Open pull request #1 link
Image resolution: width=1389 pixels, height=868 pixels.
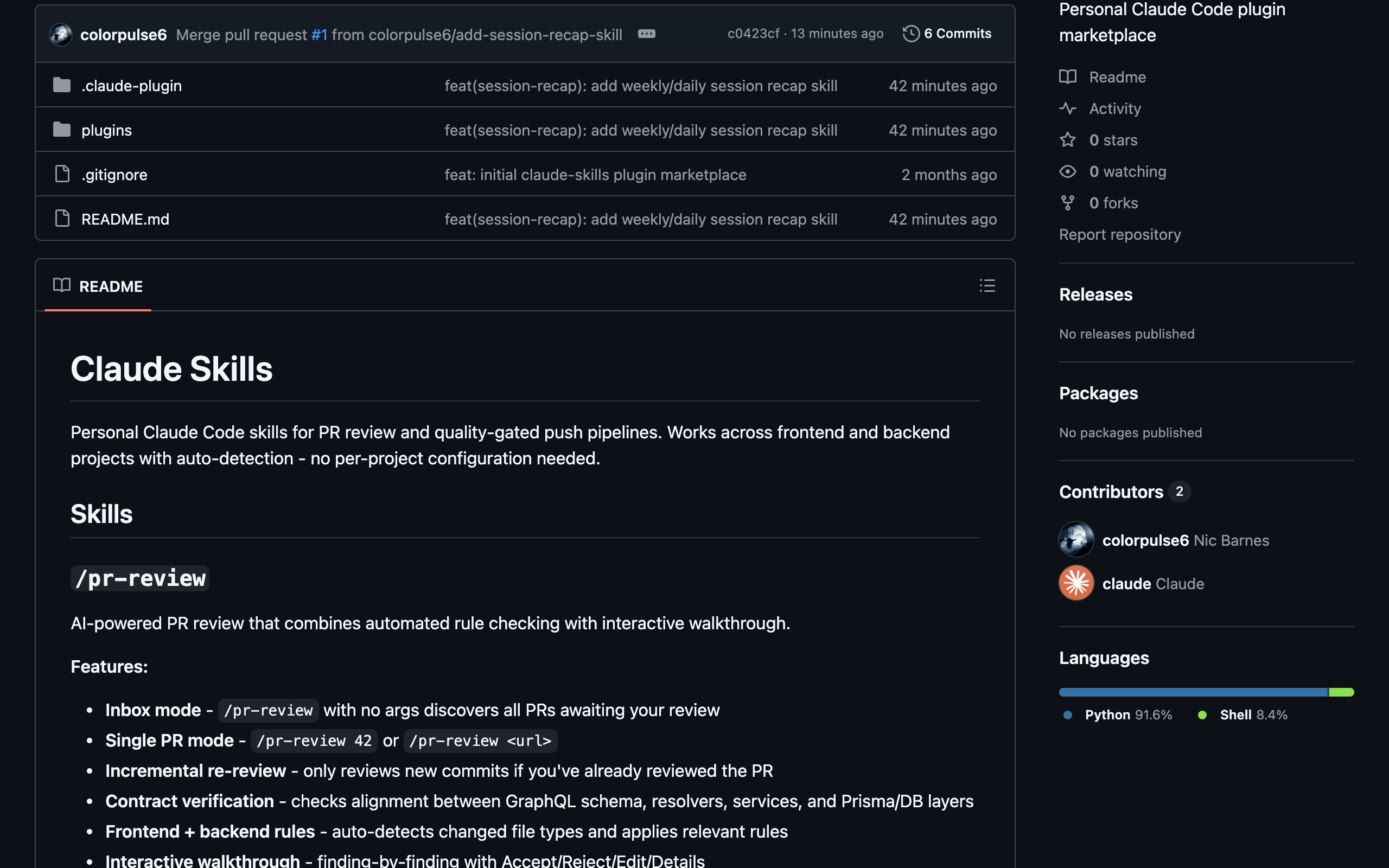pos(319,34)
